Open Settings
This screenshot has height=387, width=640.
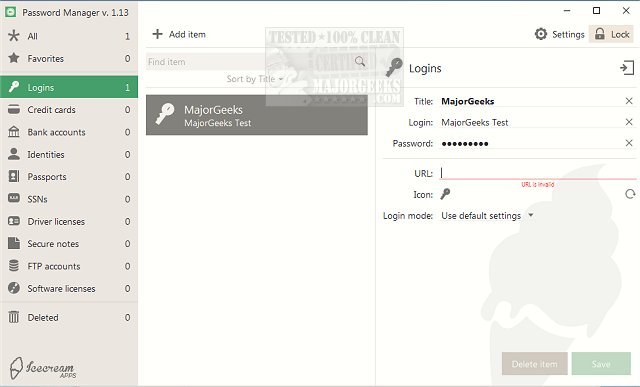coord(560,34)
